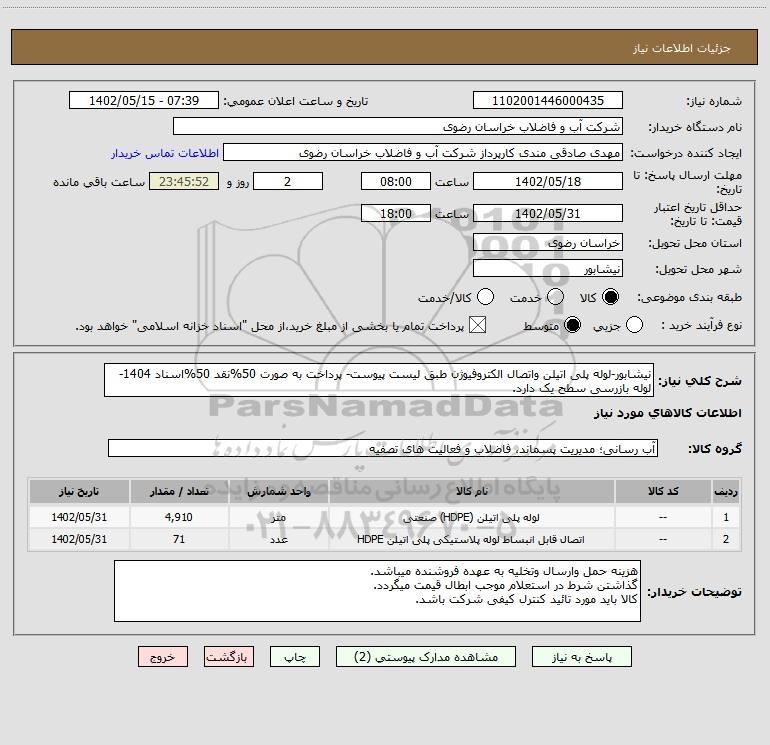Image resolution: width=770 pixels, height=745 pixels.
Task: Select the متوسط purchase type radio
Action: click(x=572, y=325)
